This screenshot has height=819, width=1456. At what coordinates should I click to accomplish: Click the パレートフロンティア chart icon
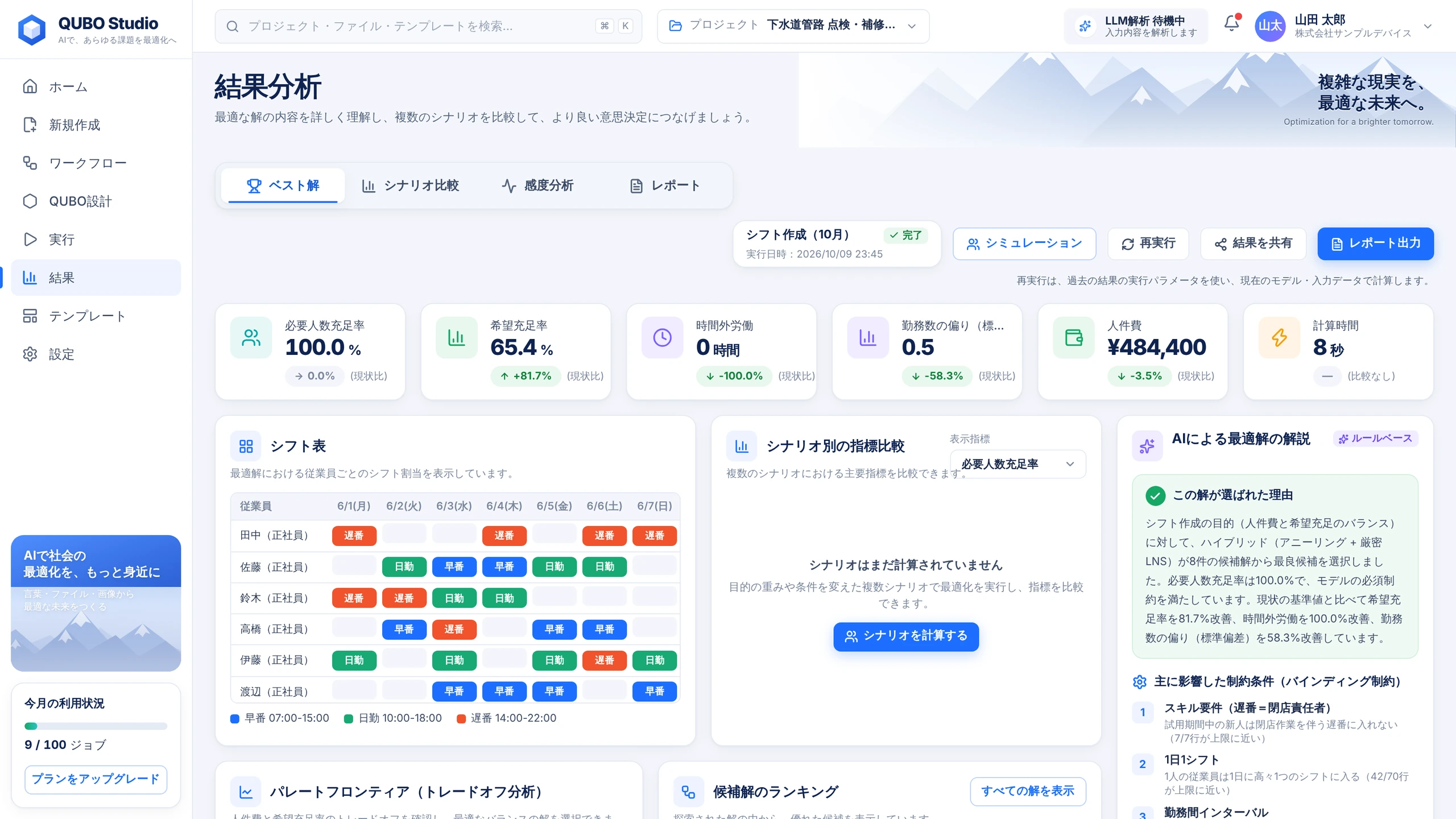[246, 792]
